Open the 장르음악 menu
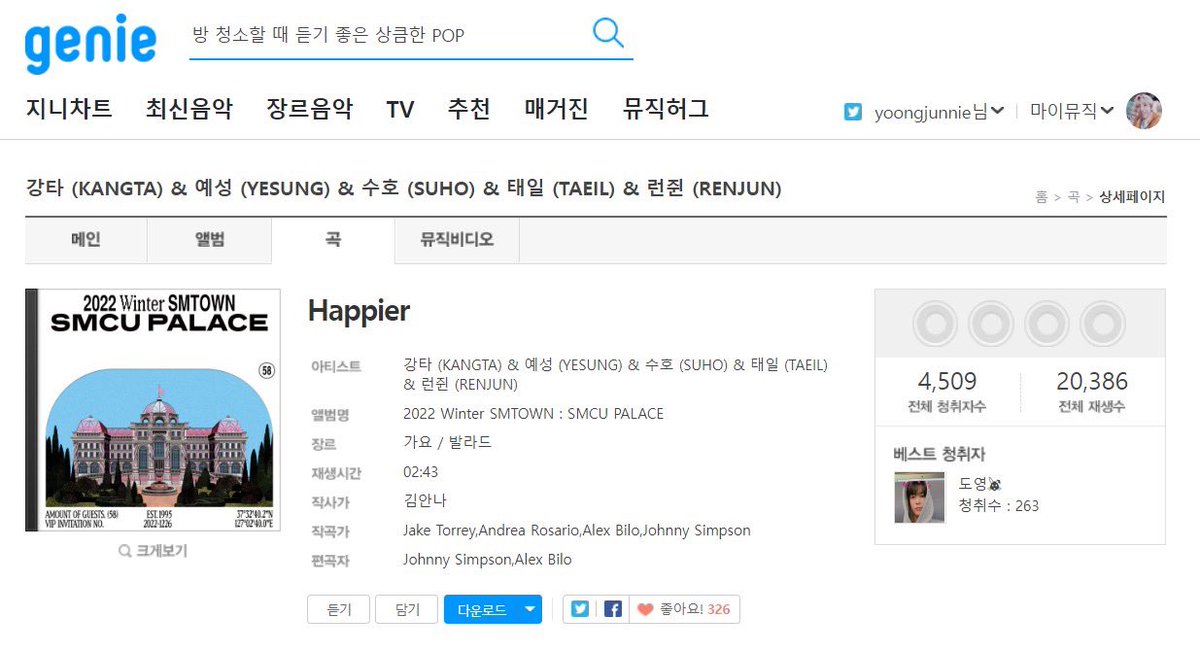The width and height of the screenshot is (1200, 651). 310,109
